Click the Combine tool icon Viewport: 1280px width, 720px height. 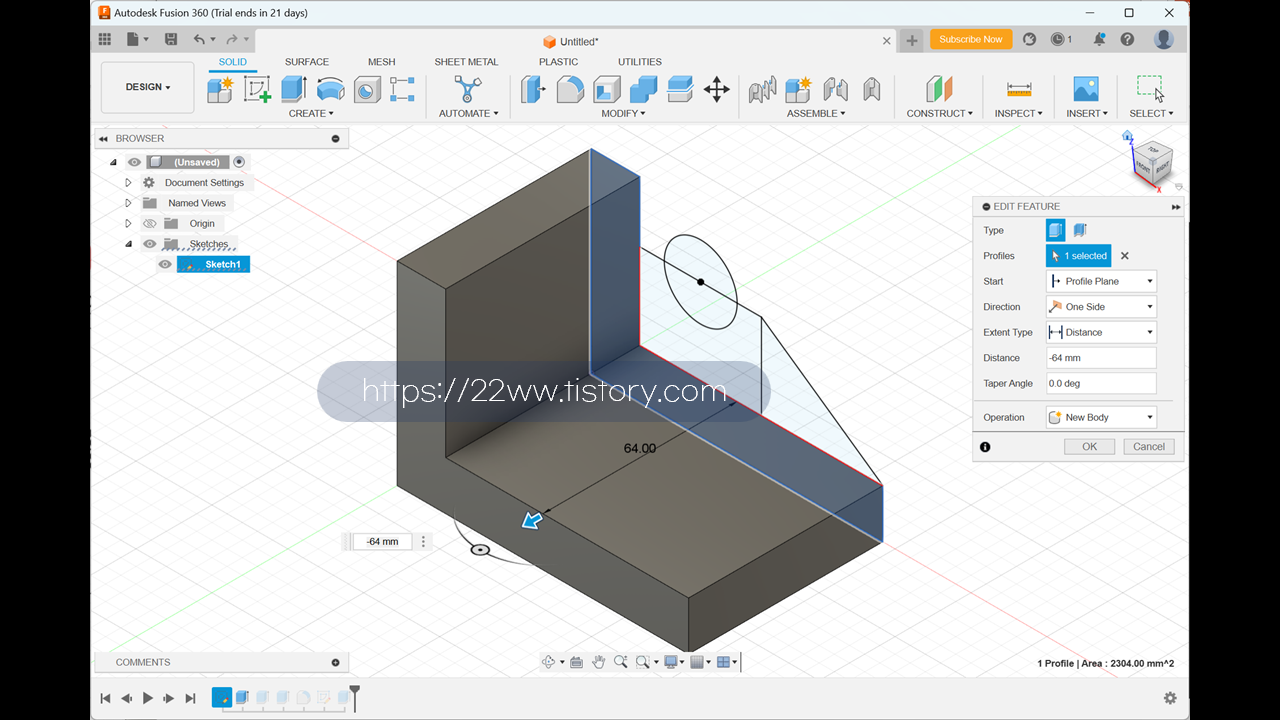(643, 89)
